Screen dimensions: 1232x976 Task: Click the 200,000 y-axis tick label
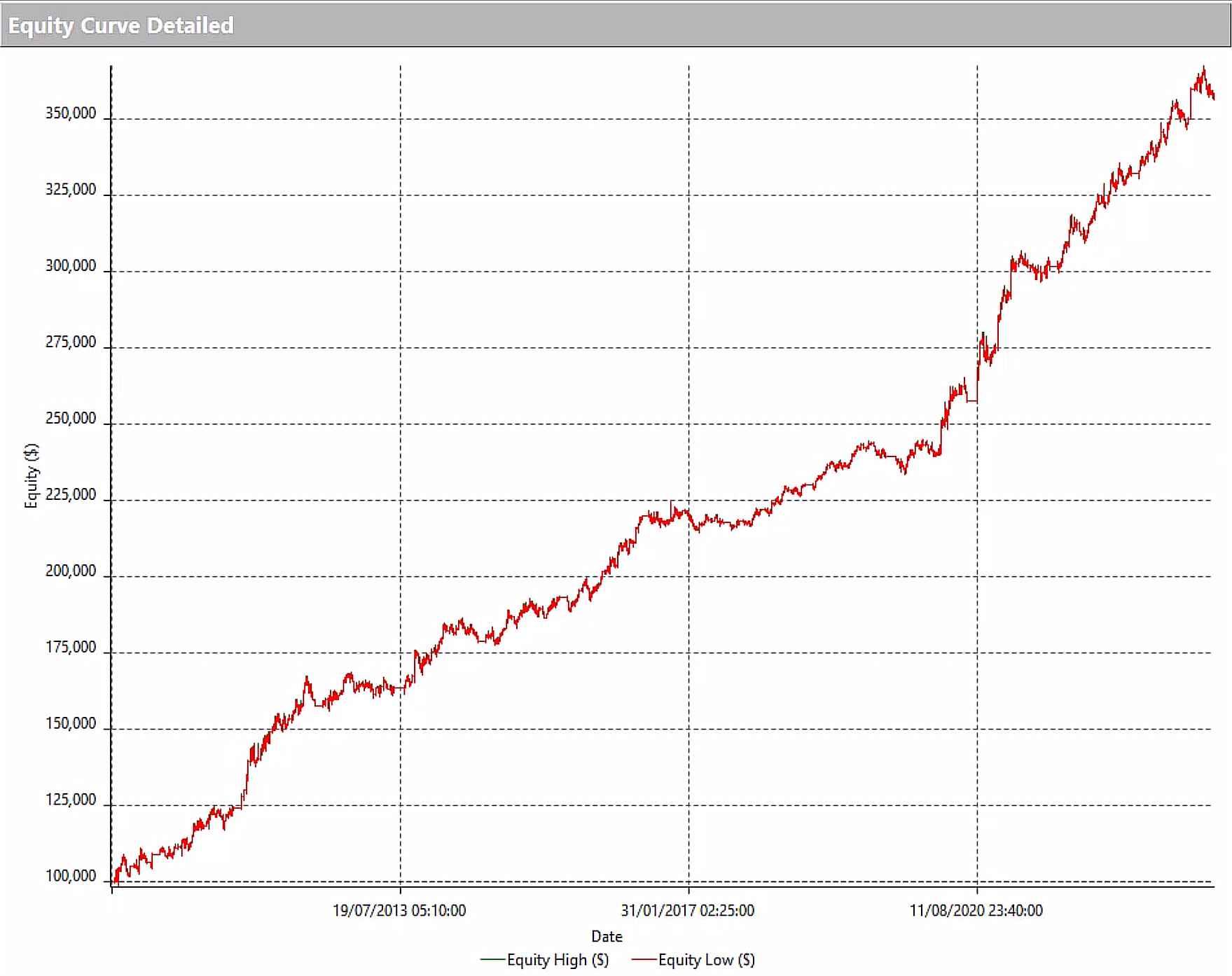[x=71, y=571]
